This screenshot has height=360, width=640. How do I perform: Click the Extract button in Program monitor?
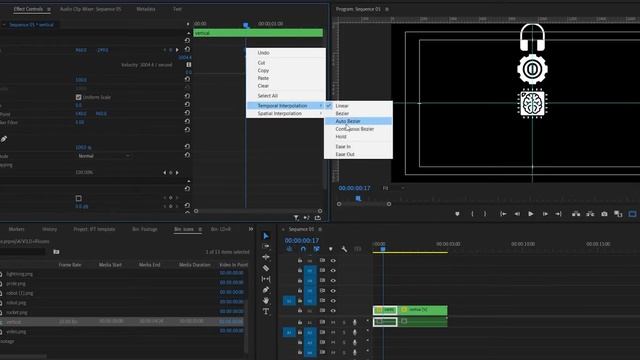tap(590, 214)
